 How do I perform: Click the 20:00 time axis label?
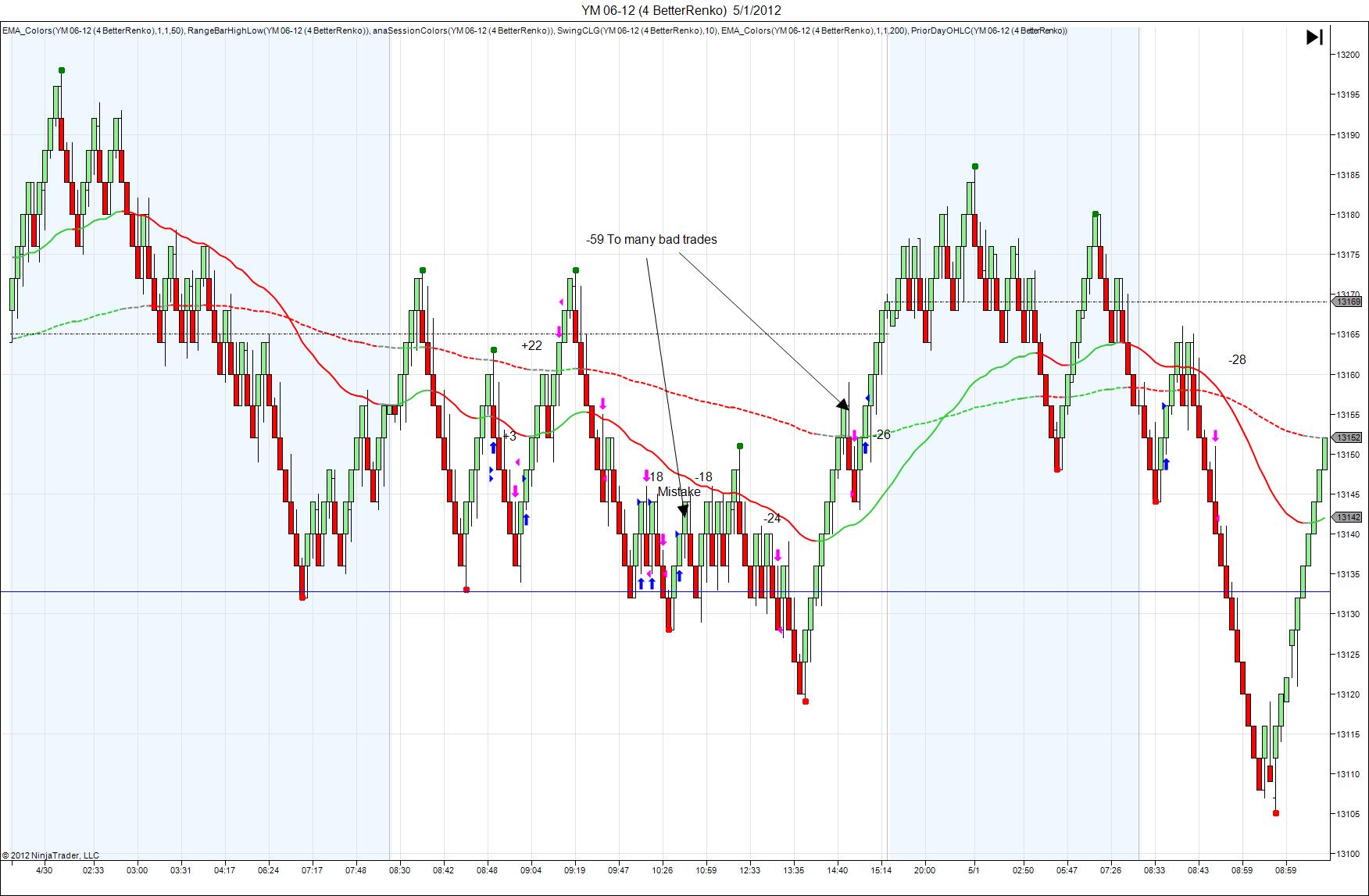[x=924, y=870]
